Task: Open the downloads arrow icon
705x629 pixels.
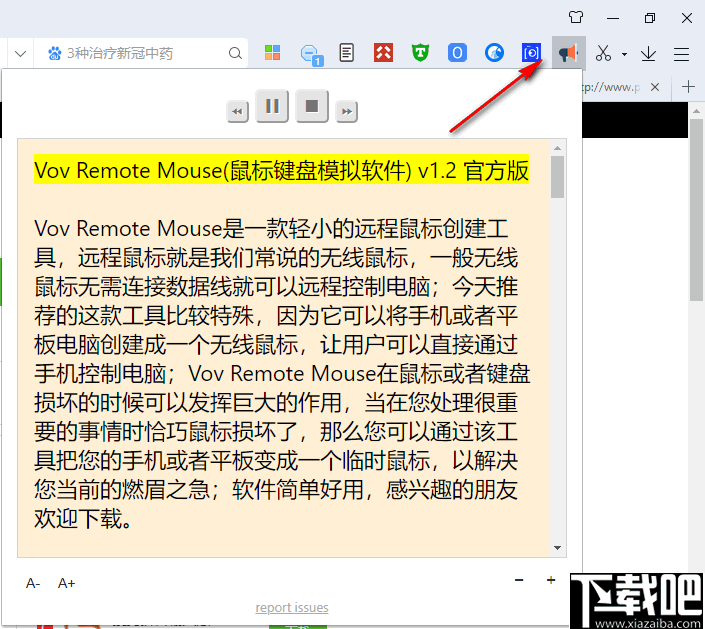Action: pos(648,54)
